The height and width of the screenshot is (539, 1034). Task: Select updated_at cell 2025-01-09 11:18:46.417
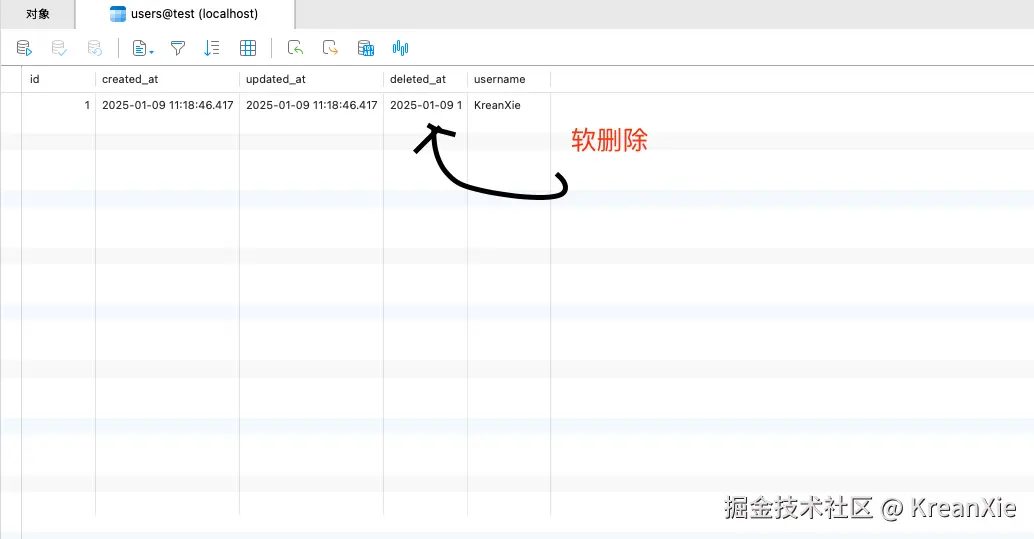(311, 105)
